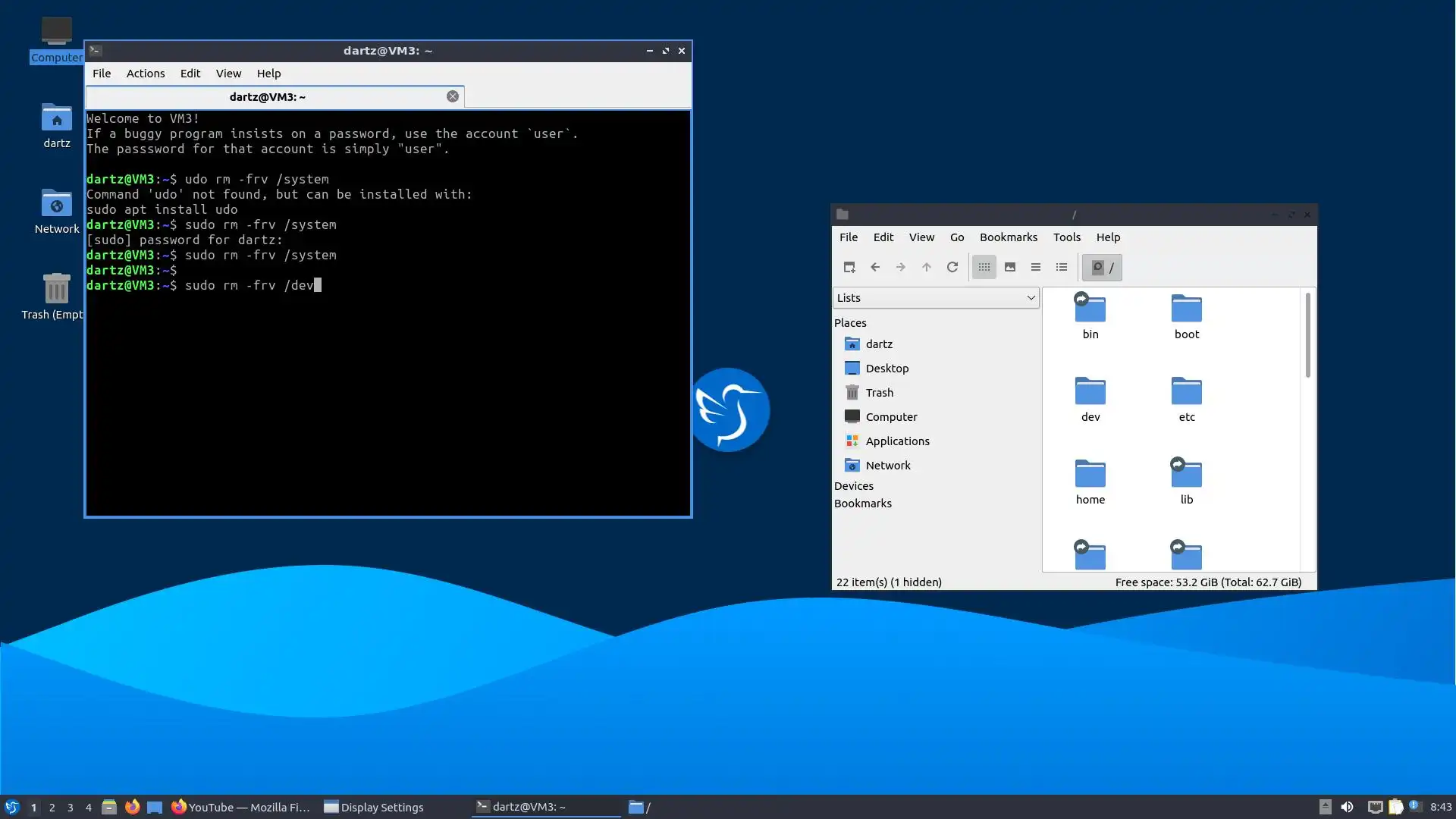Close the dartz@VM3 terminal tab
Viewport: 1456px width, 819px height.
[x=453, y=96]
